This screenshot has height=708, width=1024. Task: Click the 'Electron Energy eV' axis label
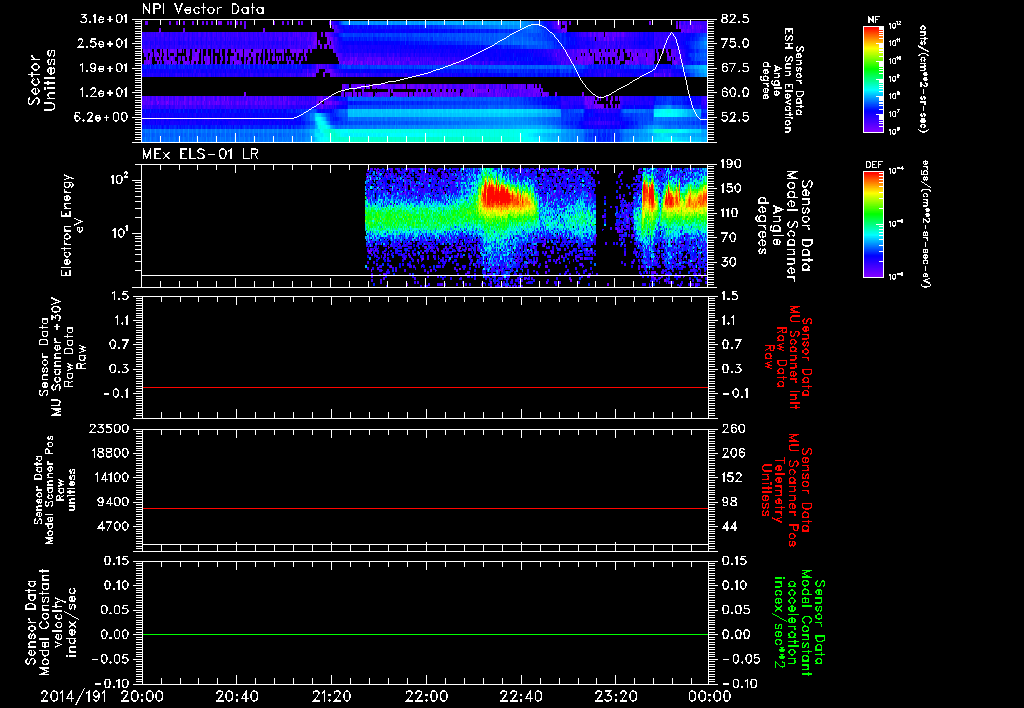[73, 225]
